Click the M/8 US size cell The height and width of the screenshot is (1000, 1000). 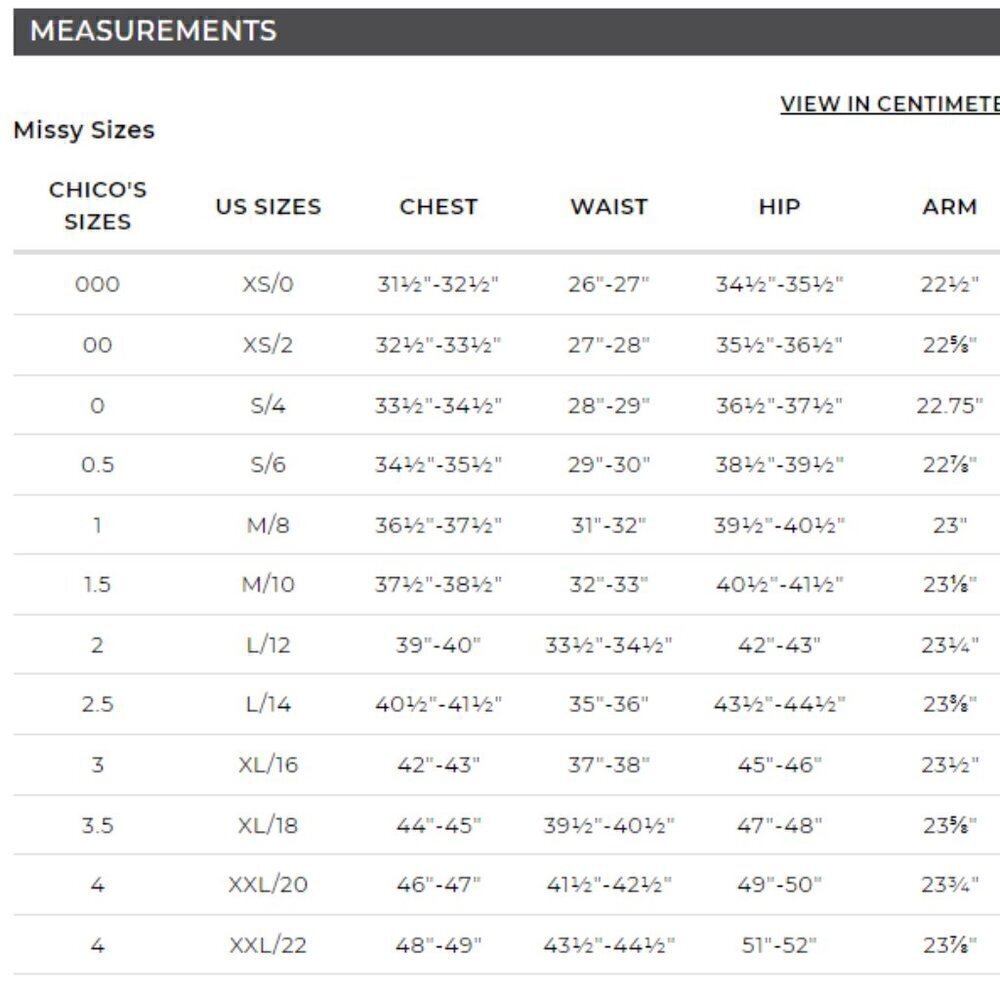pyautogui.click(x=268, y=525)
